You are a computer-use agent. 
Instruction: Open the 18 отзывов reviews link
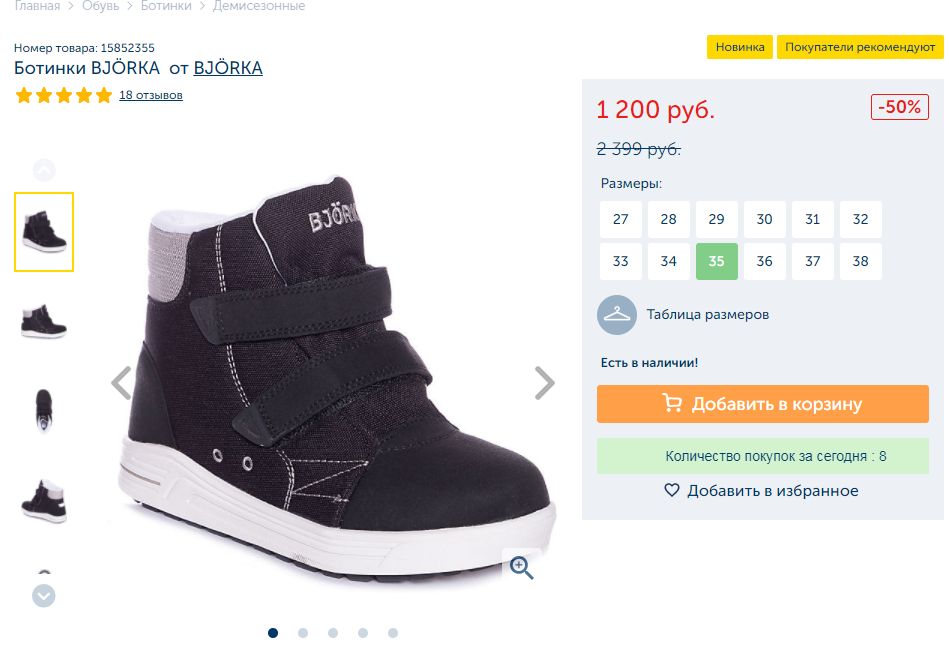coord(151,96)
